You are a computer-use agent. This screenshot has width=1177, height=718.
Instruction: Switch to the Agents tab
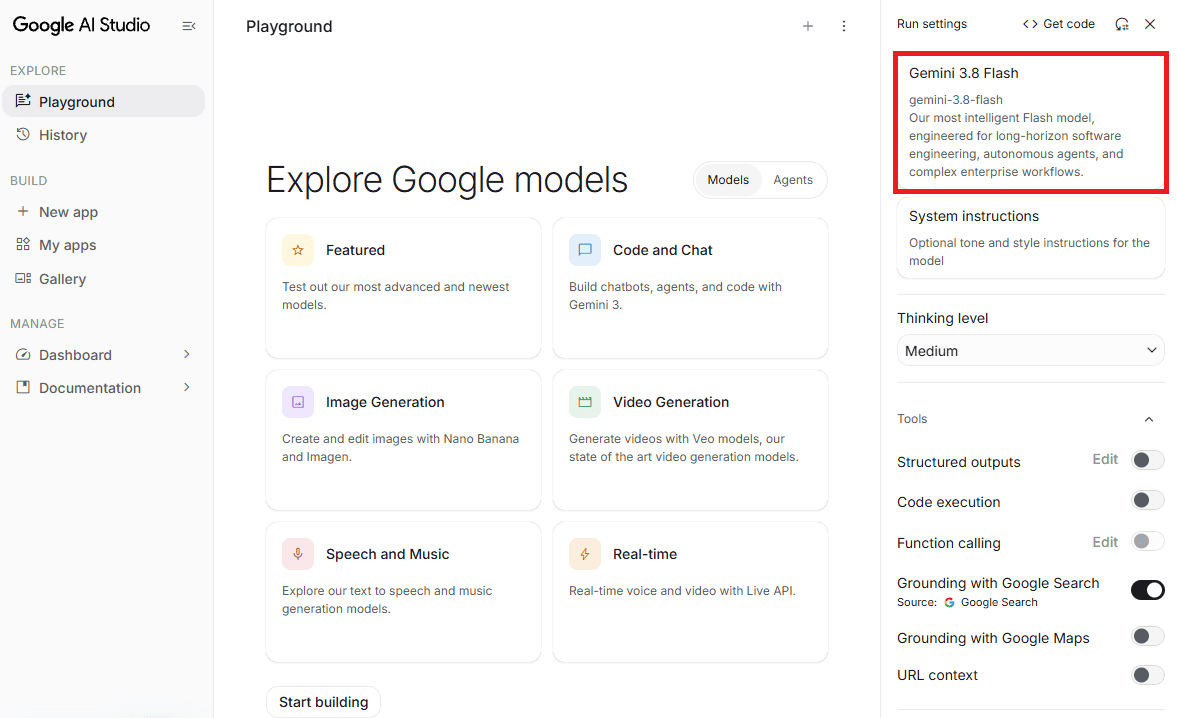click(793, 180)
